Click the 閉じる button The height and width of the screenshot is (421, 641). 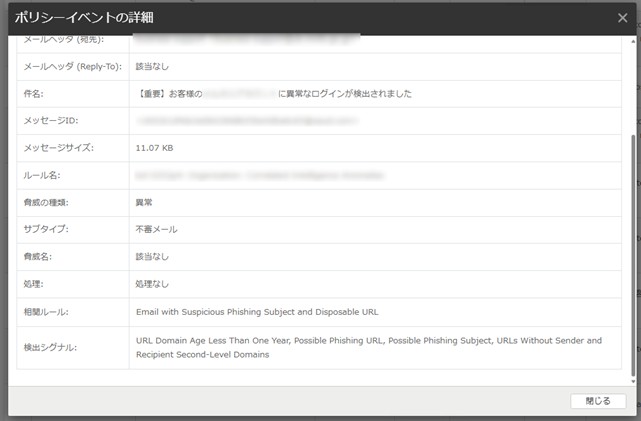click(598, 401)
